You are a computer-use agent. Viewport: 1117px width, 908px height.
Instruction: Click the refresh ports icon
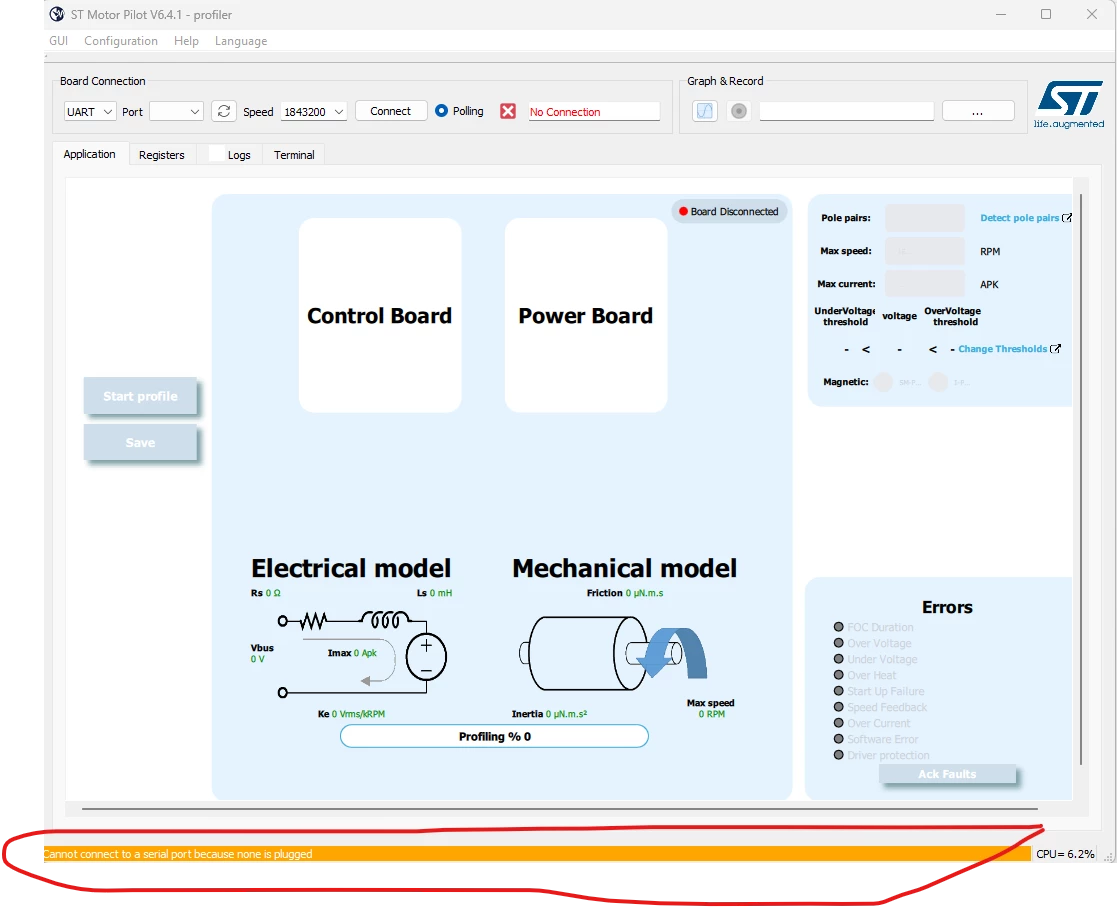(x=224, y=111)
